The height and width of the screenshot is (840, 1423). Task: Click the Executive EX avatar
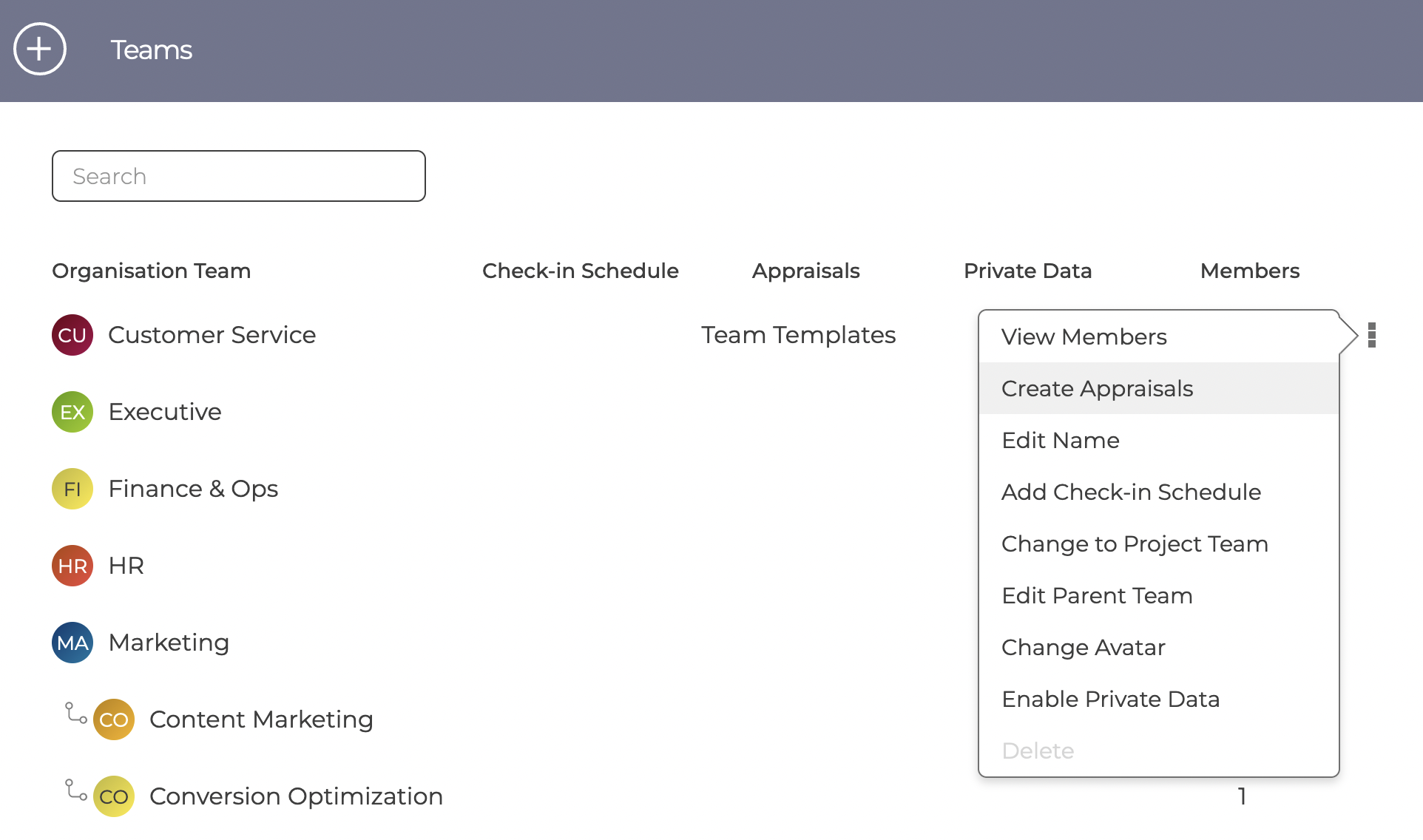point(72,412)
